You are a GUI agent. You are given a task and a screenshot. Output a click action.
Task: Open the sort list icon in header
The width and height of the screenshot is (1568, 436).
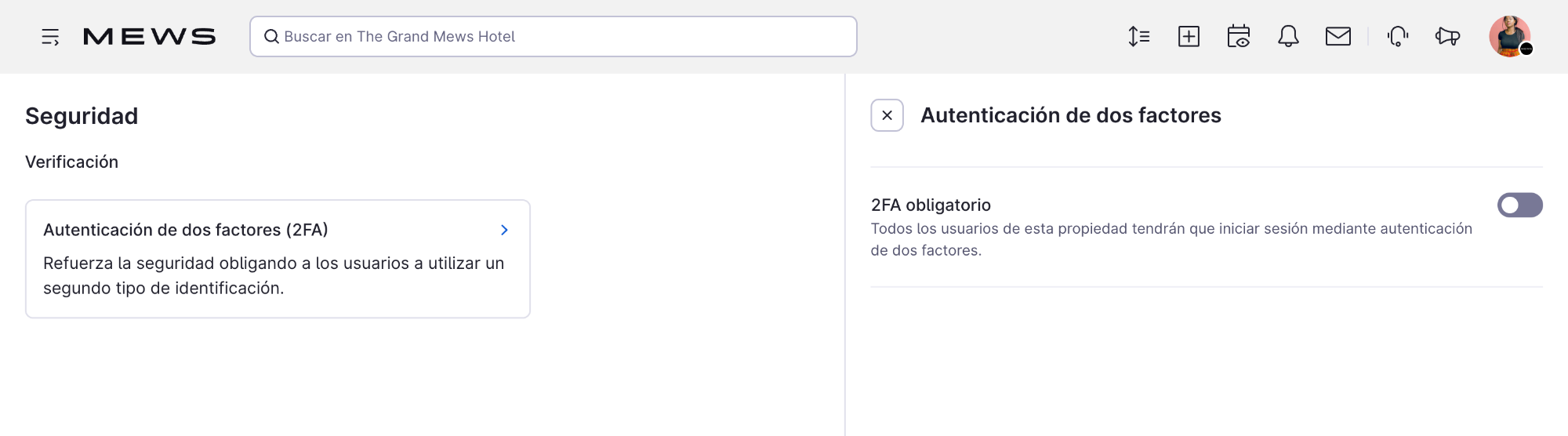point(1139,36)
